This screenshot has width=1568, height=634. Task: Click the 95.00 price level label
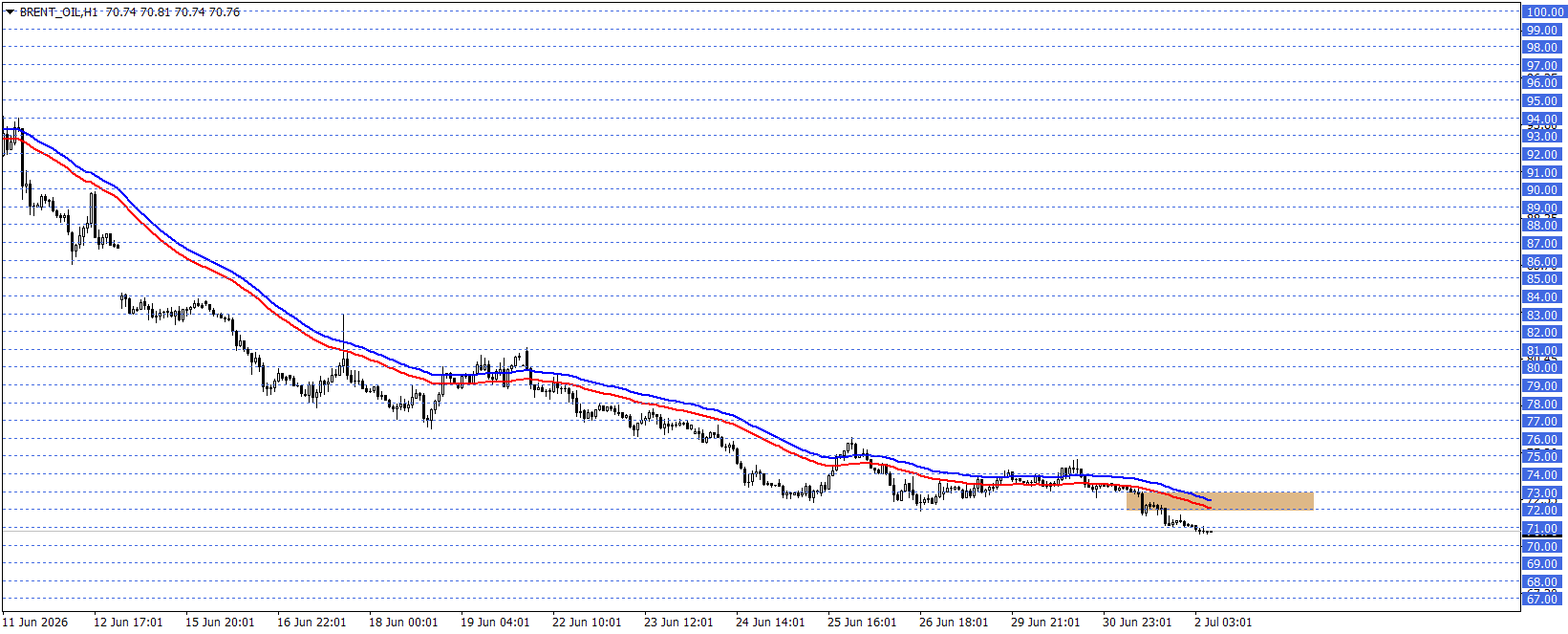[x=1541, y=101]
